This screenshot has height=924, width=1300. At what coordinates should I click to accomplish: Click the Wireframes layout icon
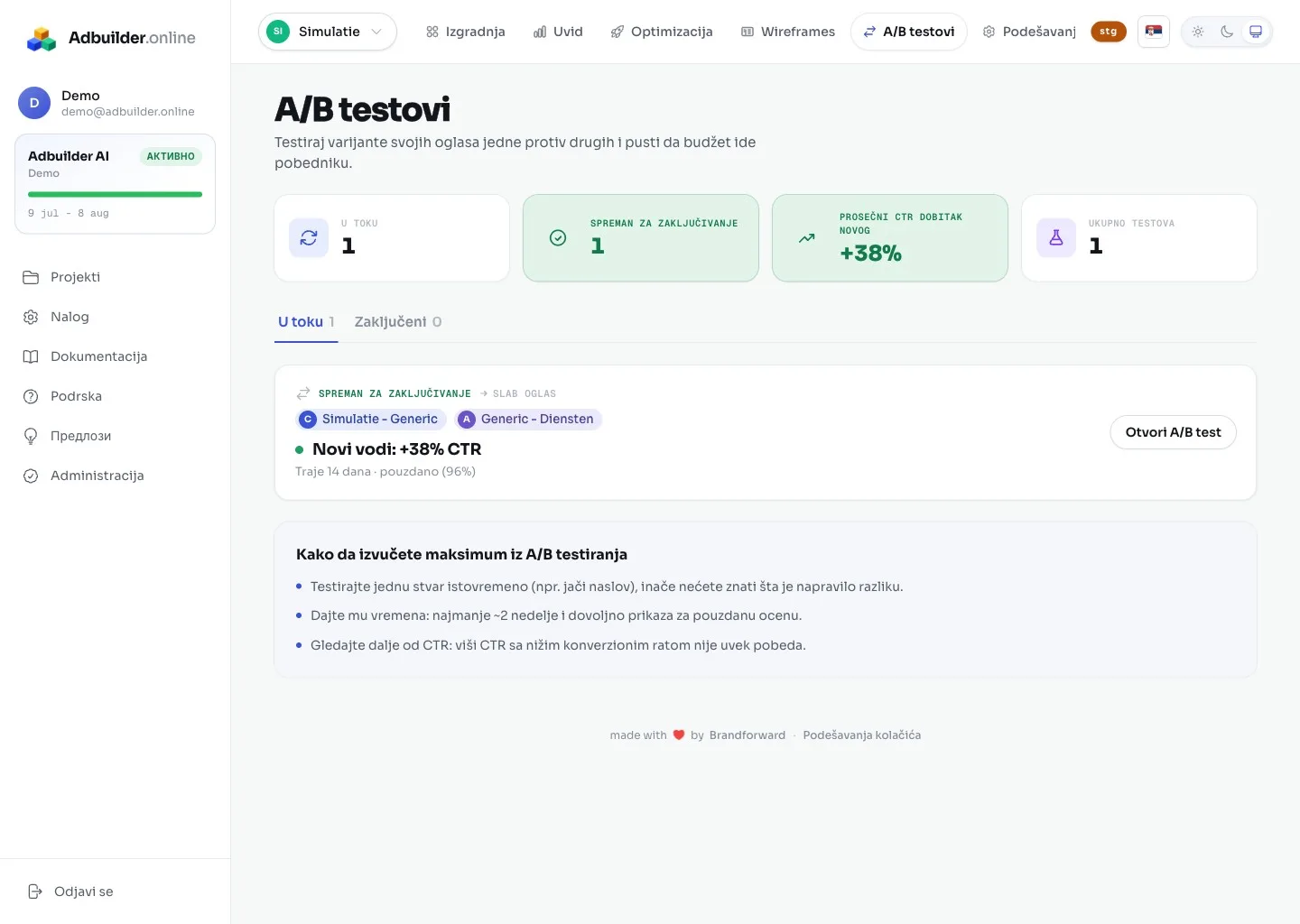pyautogui.click(x=747, y=32)
